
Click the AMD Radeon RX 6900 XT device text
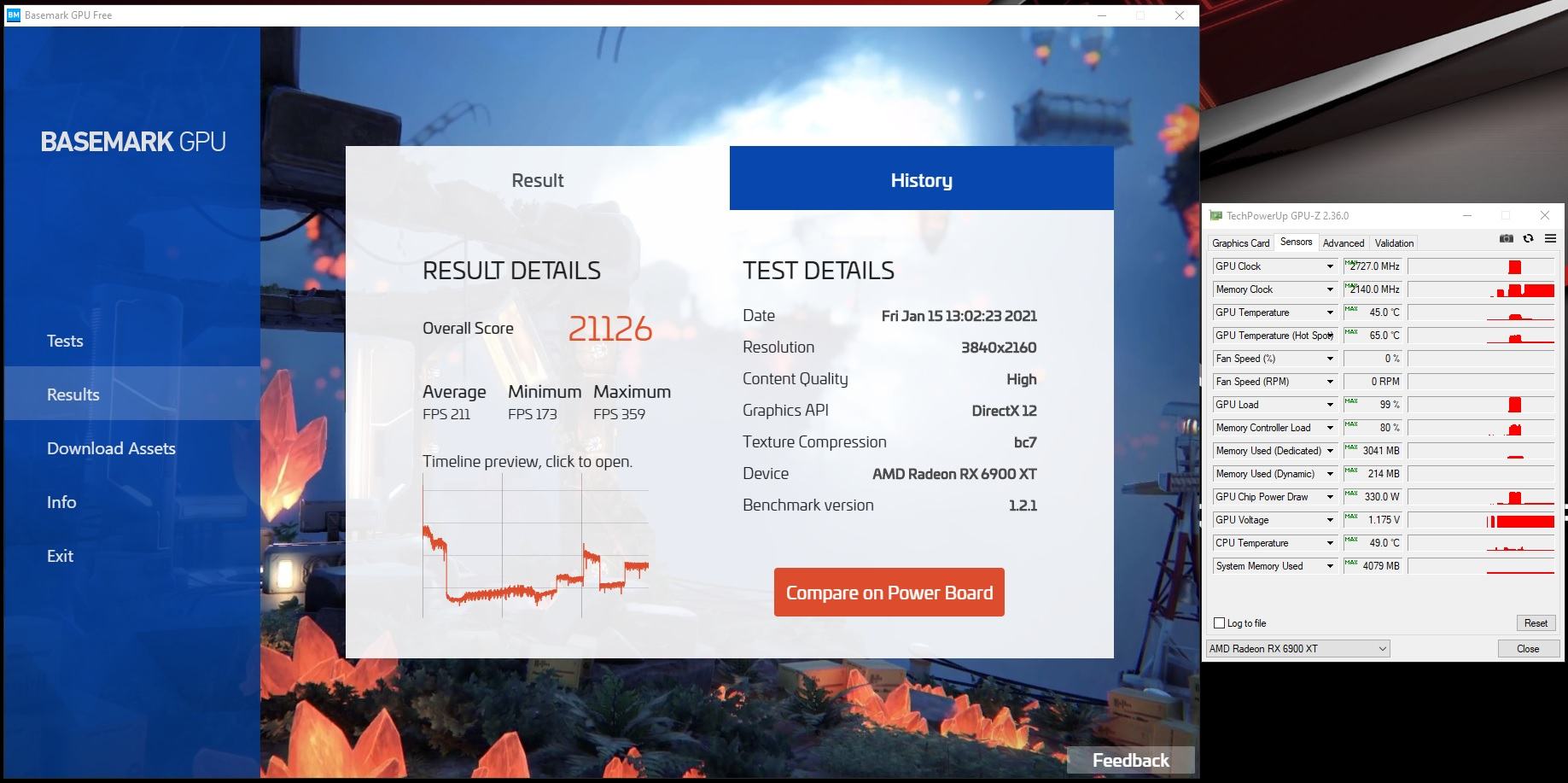(x=954, y=474)
